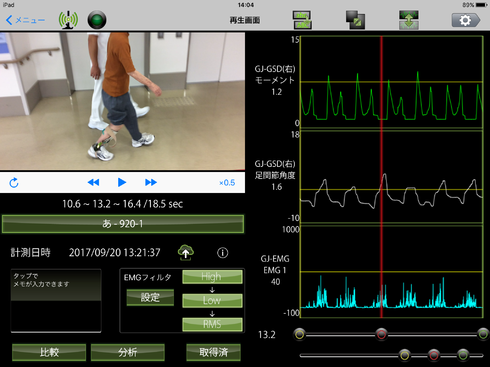Tap the 再生画面 title

(245, 20)
